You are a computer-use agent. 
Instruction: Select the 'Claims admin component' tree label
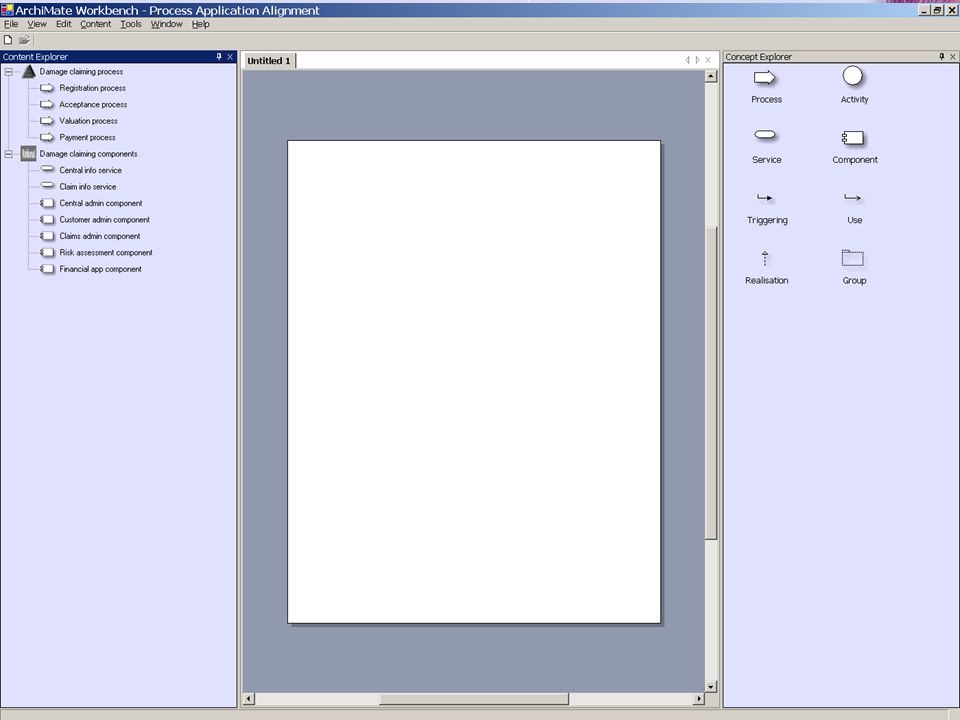click(x=100, y=236)
